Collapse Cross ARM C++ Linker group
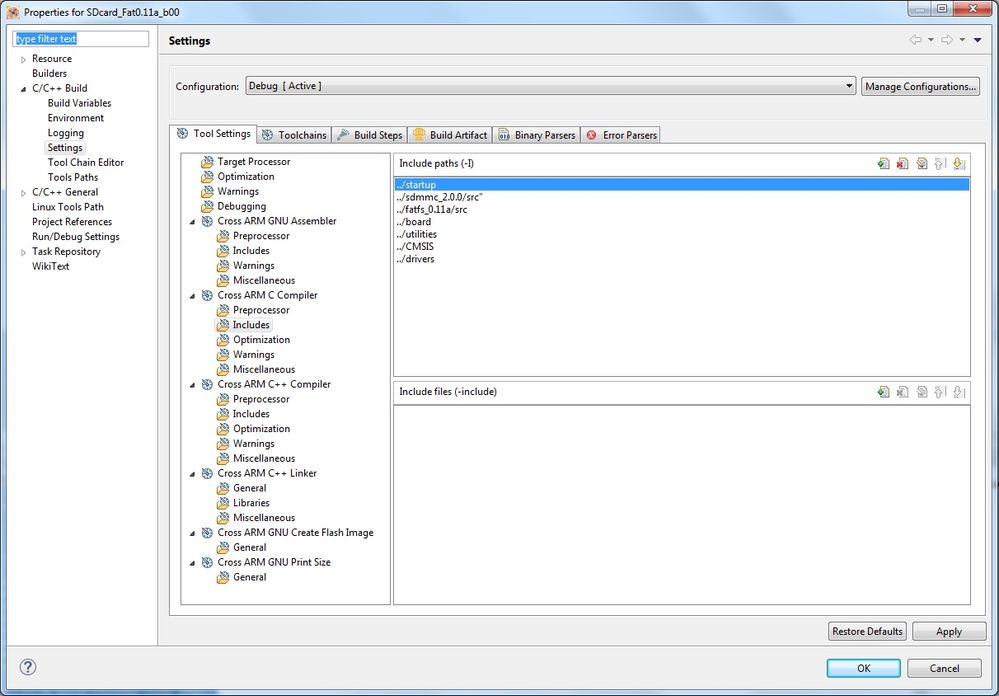This screenshot has height=696, width=999. coord(192,474)
